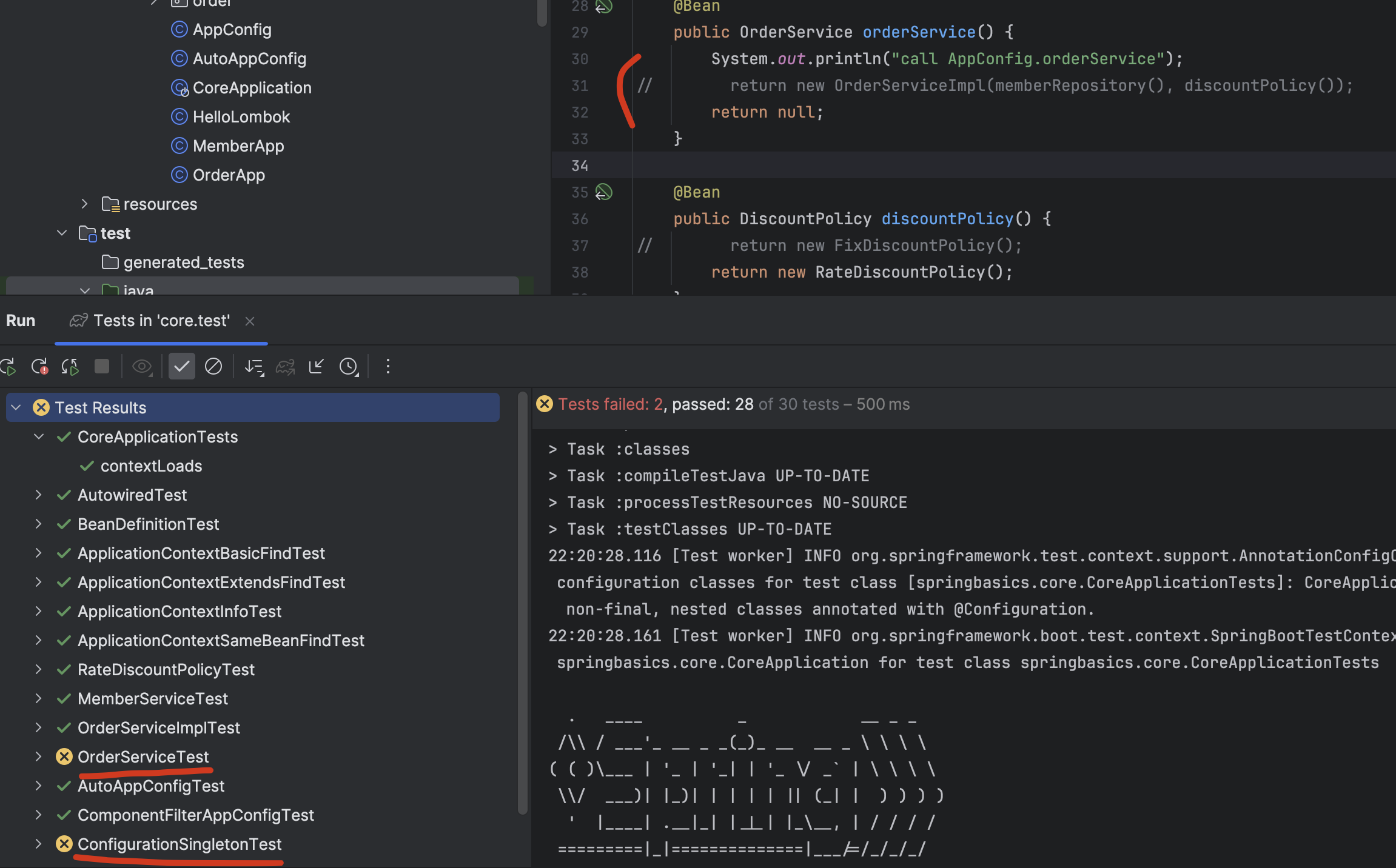Close the Tests in 'core.test' tab
The image size is (1396, 868).
pos(249,321)
